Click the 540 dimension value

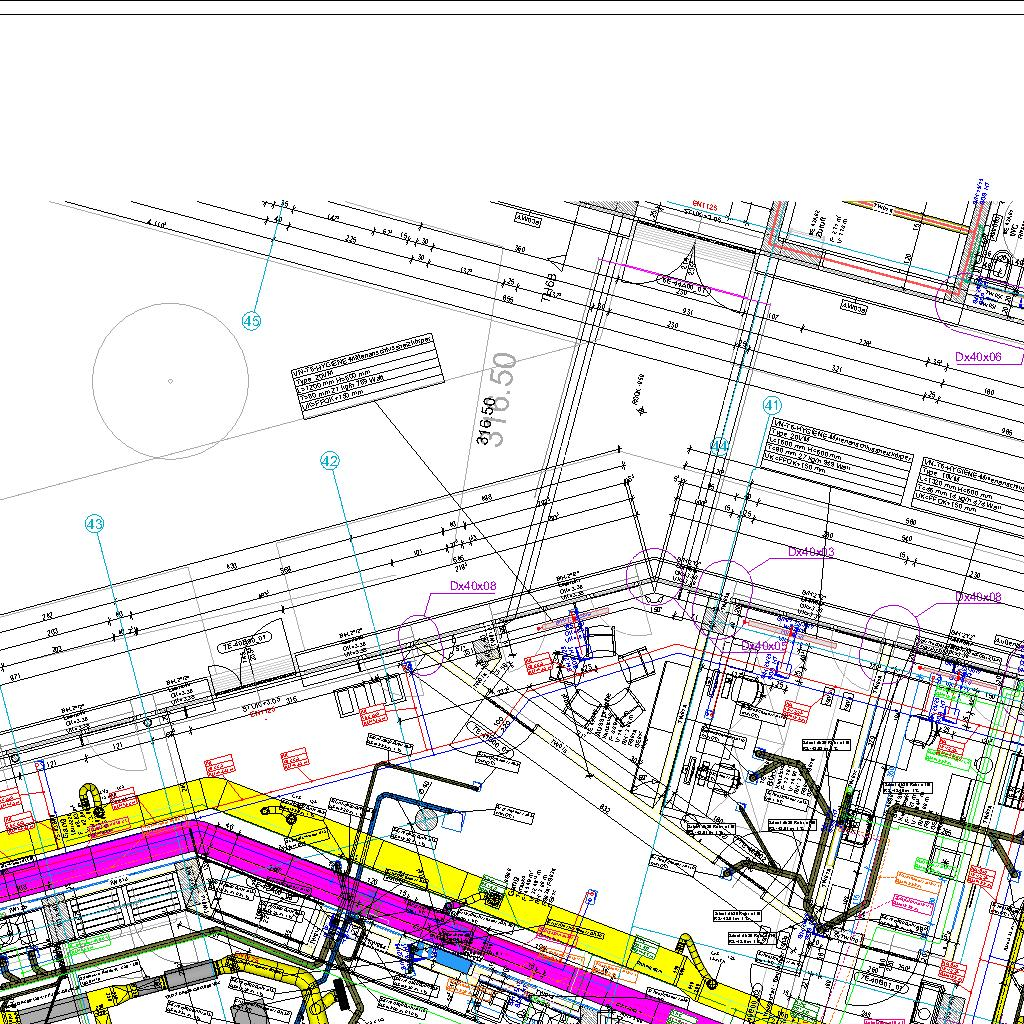[906, 539]
